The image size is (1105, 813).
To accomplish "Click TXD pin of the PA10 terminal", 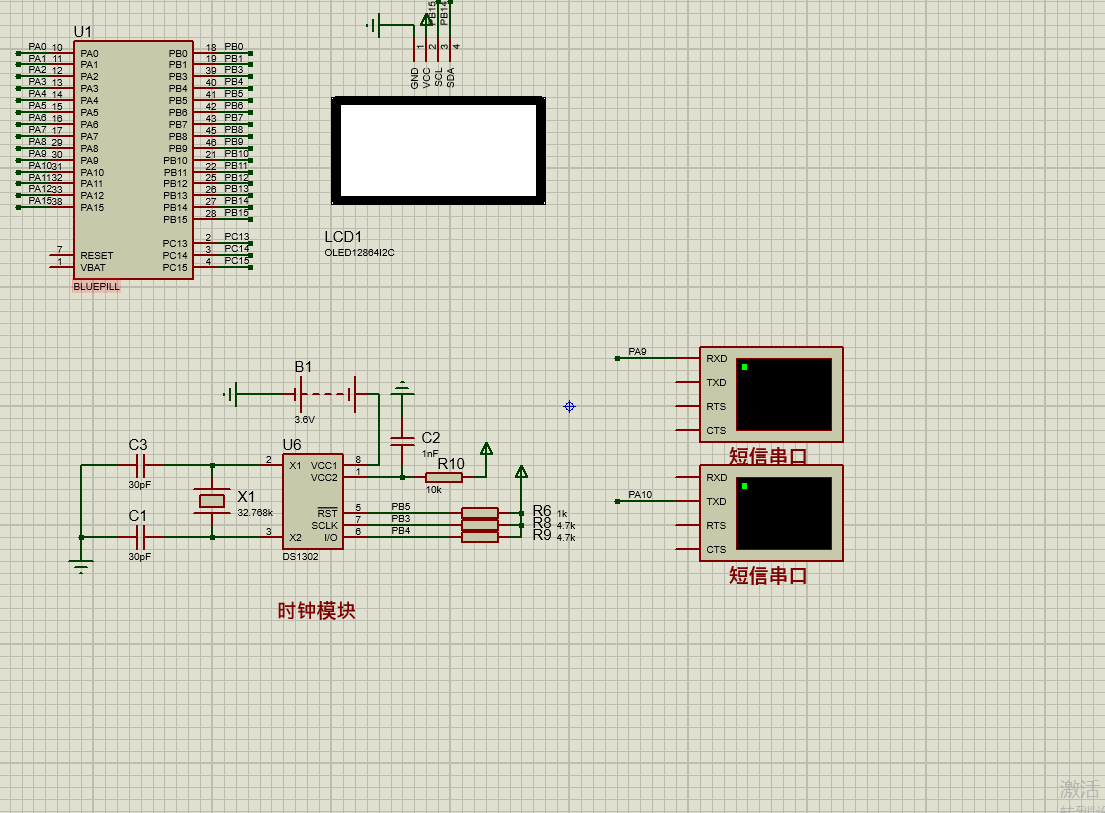I will (716, 502).
